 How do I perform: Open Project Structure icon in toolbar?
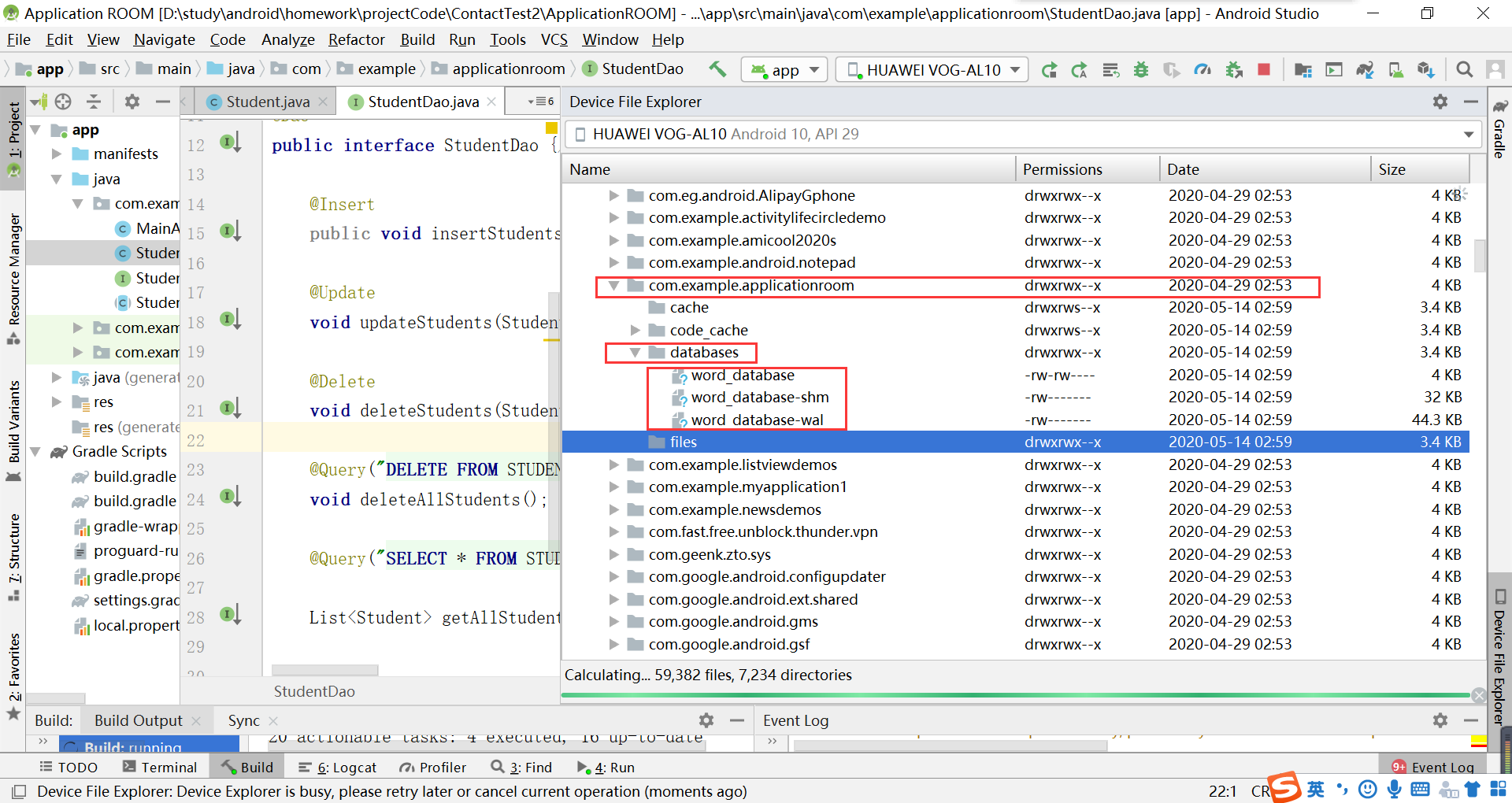pos(1303,70)
